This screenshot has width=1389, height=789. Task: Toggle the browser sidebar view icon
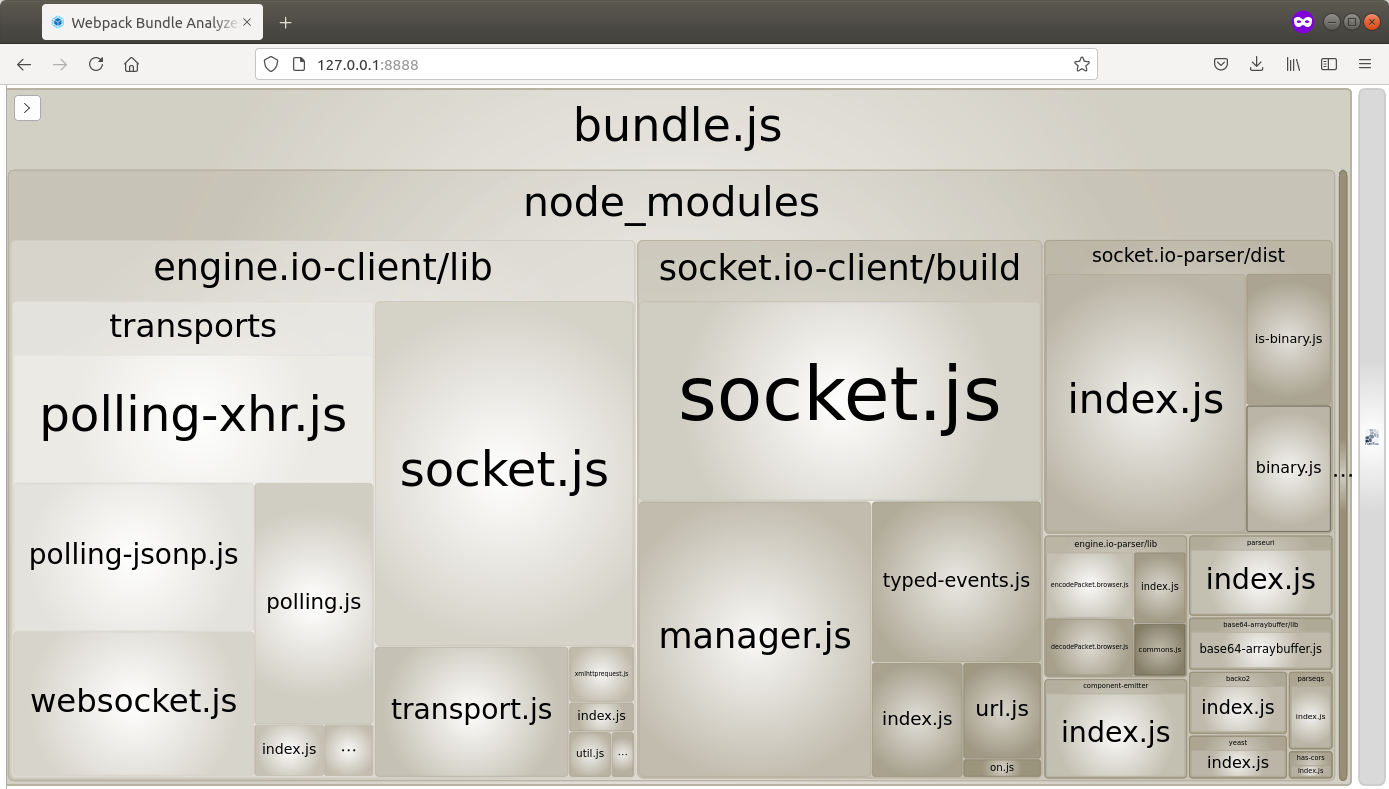tap(1328, 64)
